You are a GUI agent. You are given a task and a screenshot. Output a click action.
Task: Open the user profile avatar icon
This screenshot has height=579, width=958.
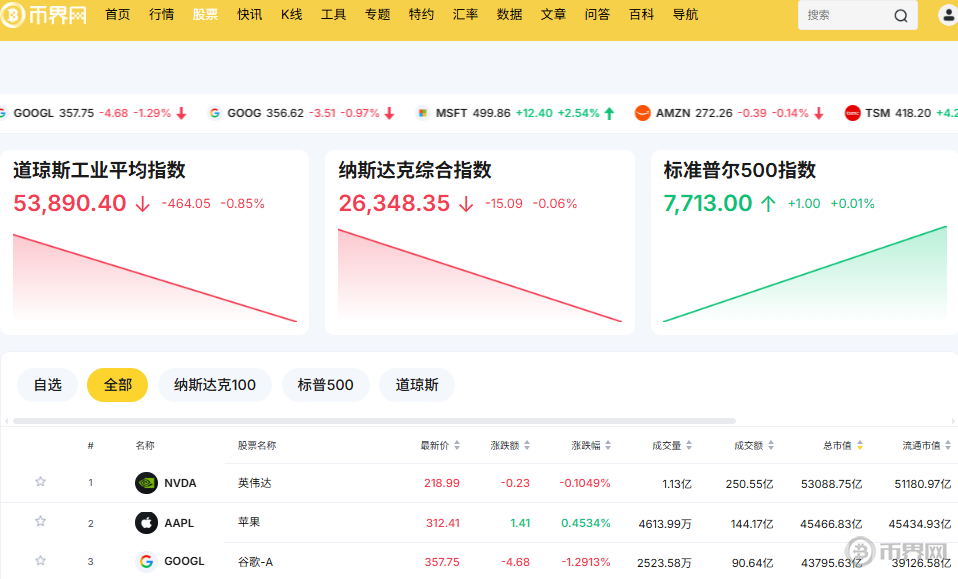coord(948,15)
